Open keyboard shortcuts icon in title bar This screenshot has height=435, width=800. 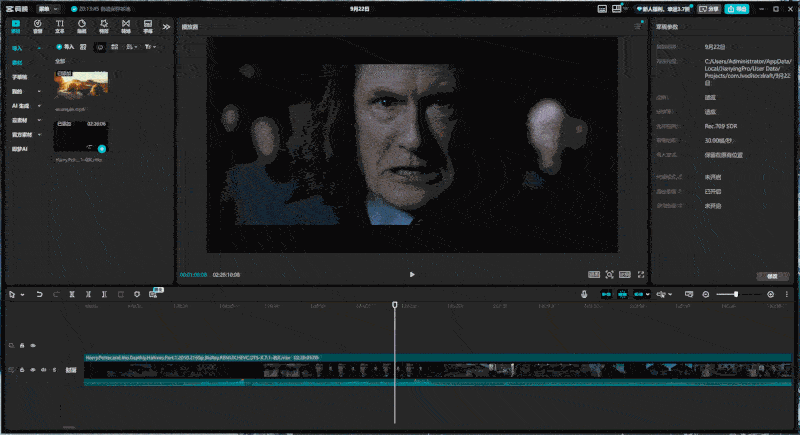(x=602, y=9)
